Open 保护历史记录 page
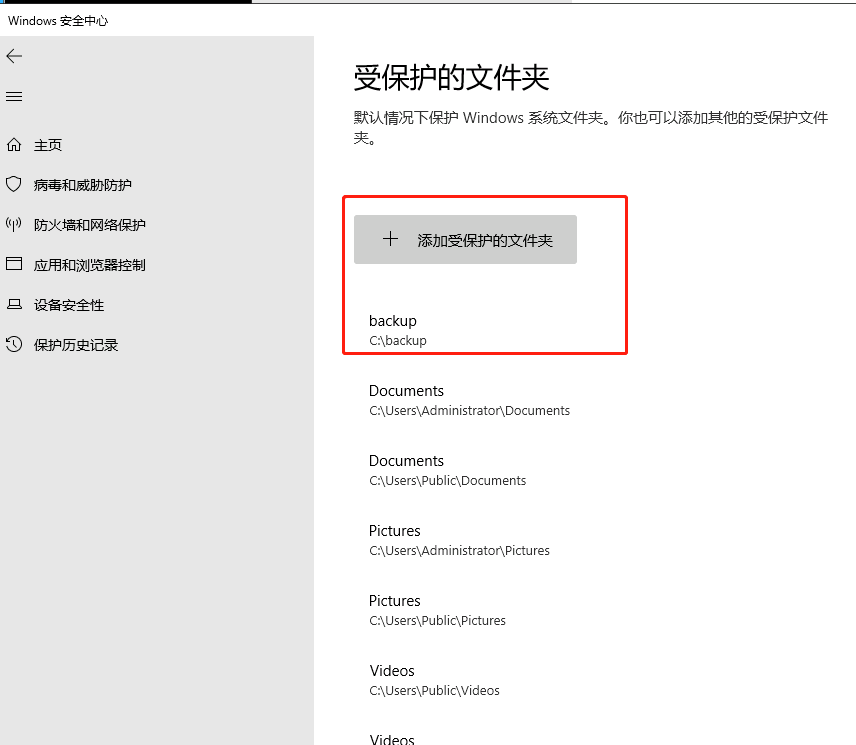This screenshot has height=745, width=856. (76, 345)
